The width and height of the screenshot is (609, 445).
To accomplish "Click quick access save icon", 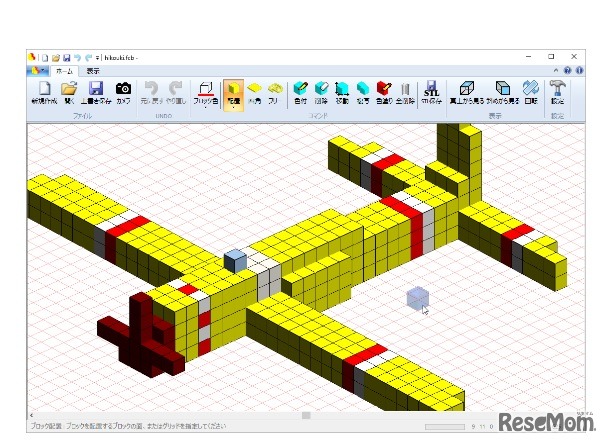I will (67, 58).
